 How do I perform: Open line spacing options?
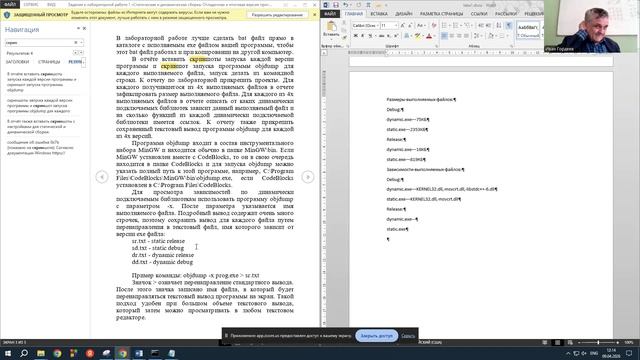point(476,36)
